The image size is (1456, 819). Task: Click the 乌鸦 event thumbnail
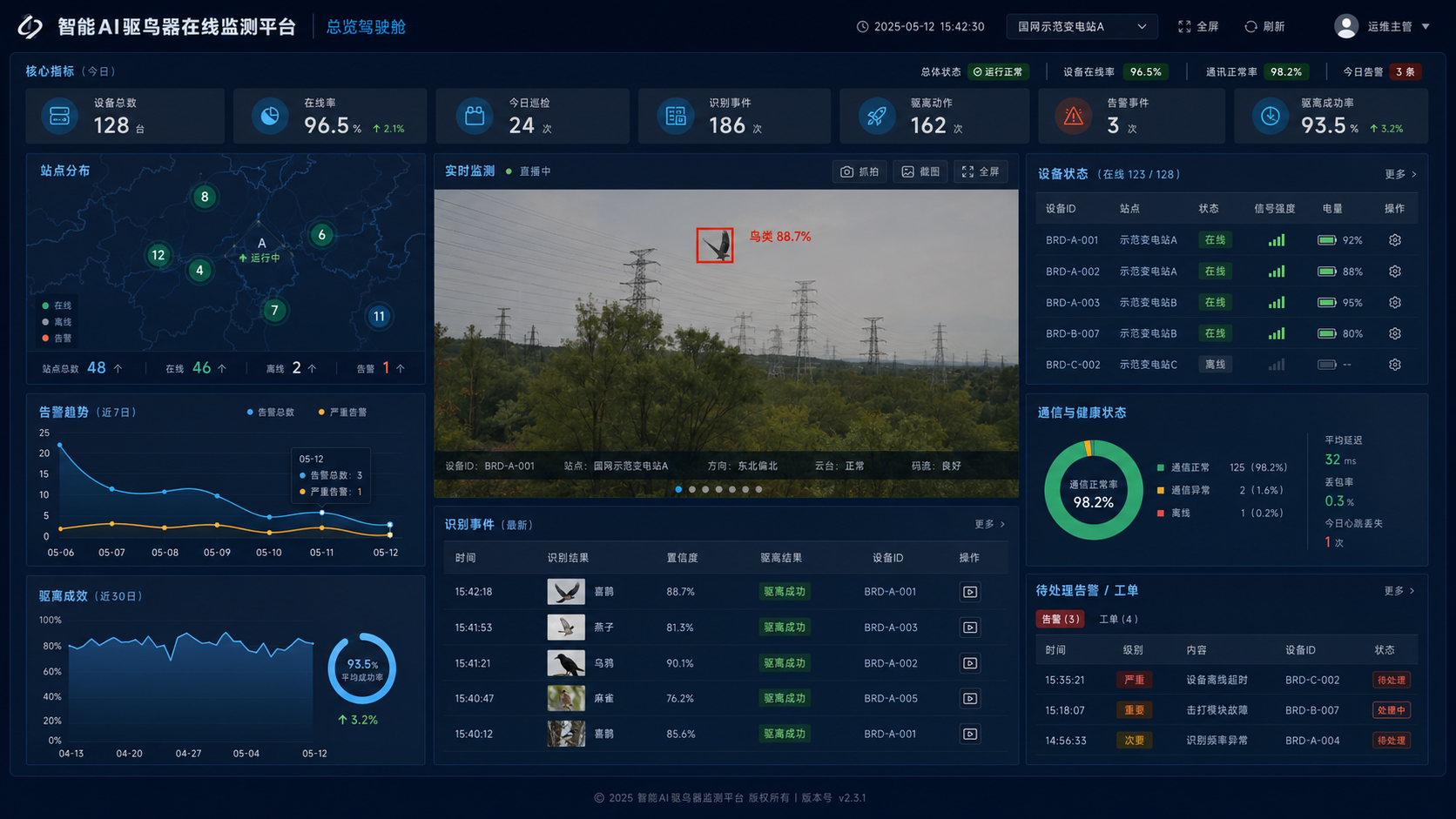566,663
